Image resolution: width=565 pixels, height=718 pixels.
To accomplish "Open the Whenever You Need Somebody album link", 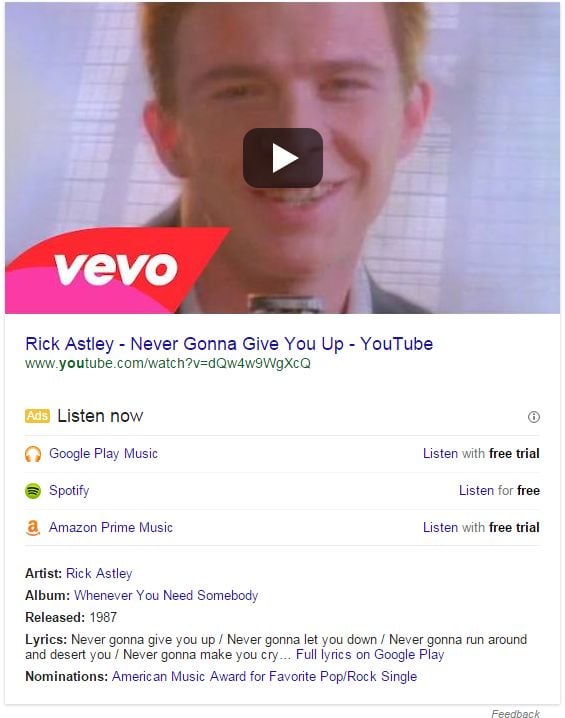I will pos(166,595).
